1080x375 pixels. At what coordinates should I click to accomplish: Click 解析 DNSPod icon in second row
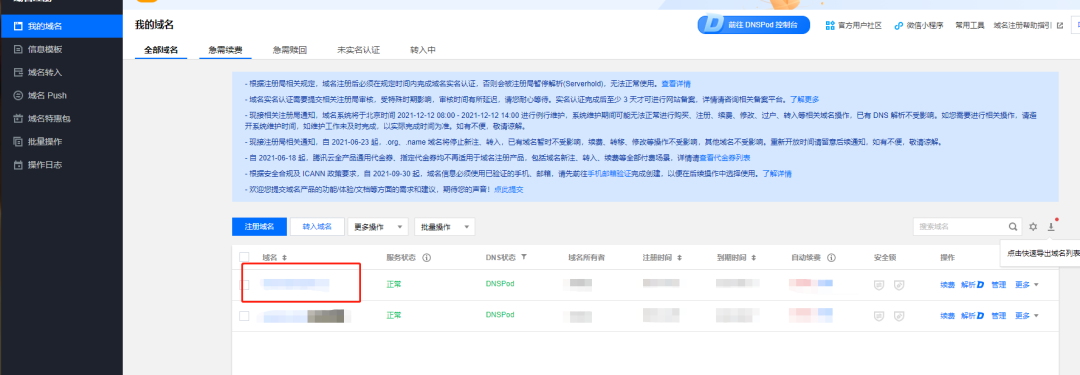(x=980, y=316)
